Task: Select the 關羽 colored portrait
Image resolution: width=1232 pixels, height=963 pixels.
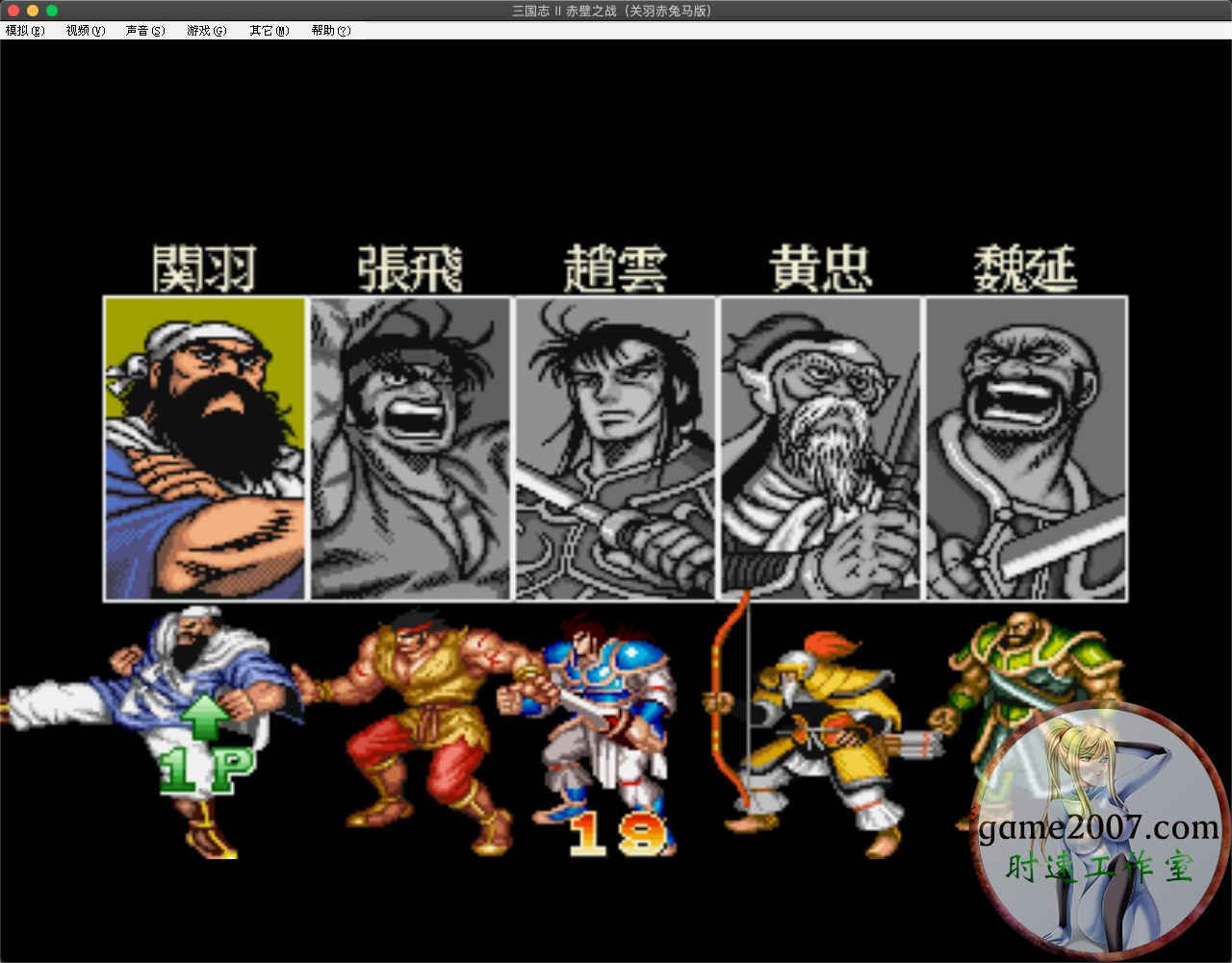Action: pos(205,448)
